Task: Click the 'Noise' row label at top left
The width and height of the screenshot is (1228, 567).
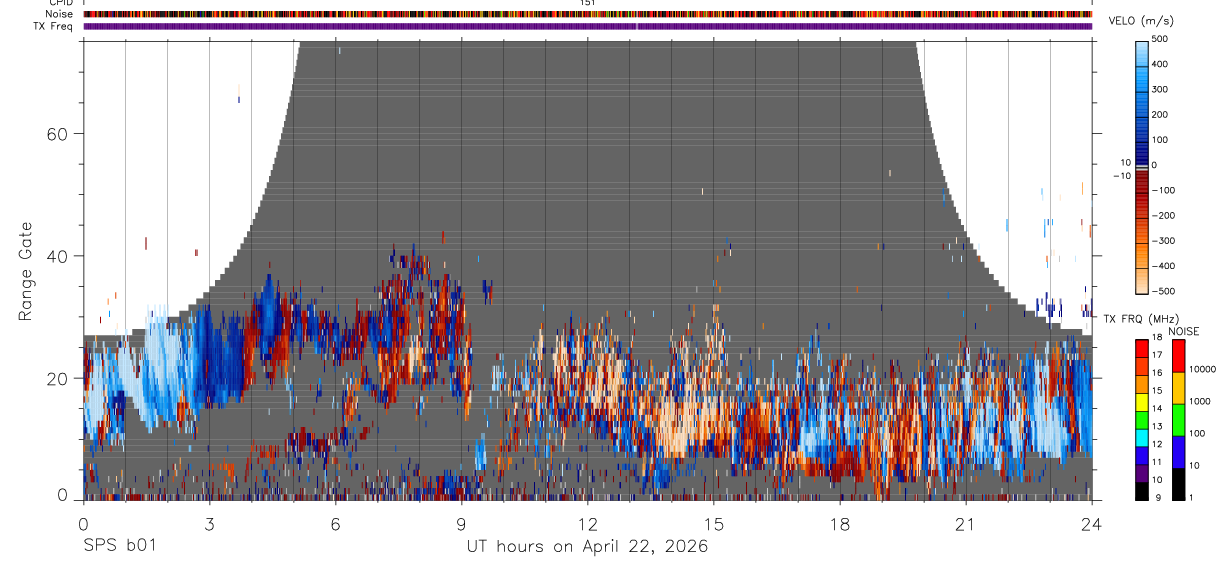Action: click(59, 14)
